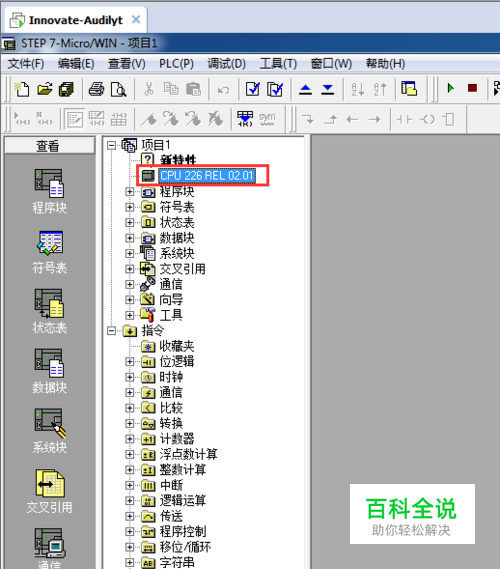Download to PLC with the down arrow icon

[x=328, y=89]
